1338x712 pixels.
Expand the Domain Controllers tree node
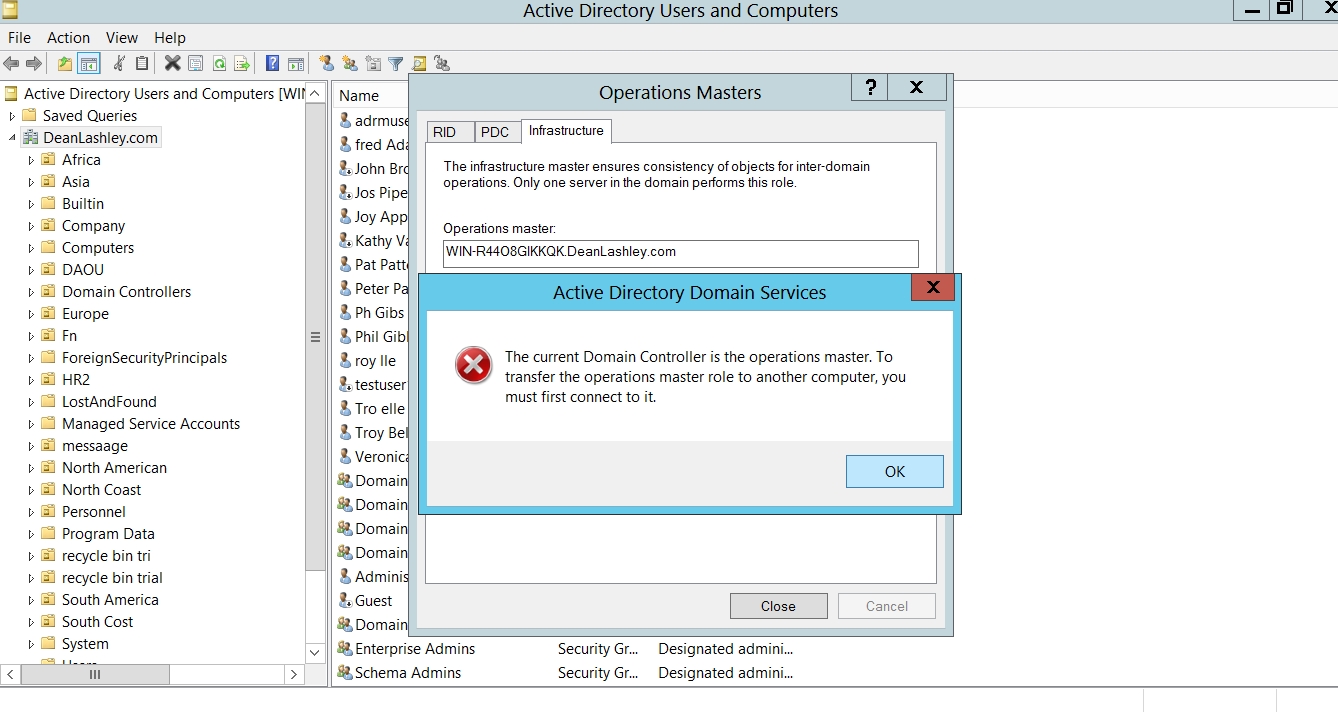(x=31, y=292)
